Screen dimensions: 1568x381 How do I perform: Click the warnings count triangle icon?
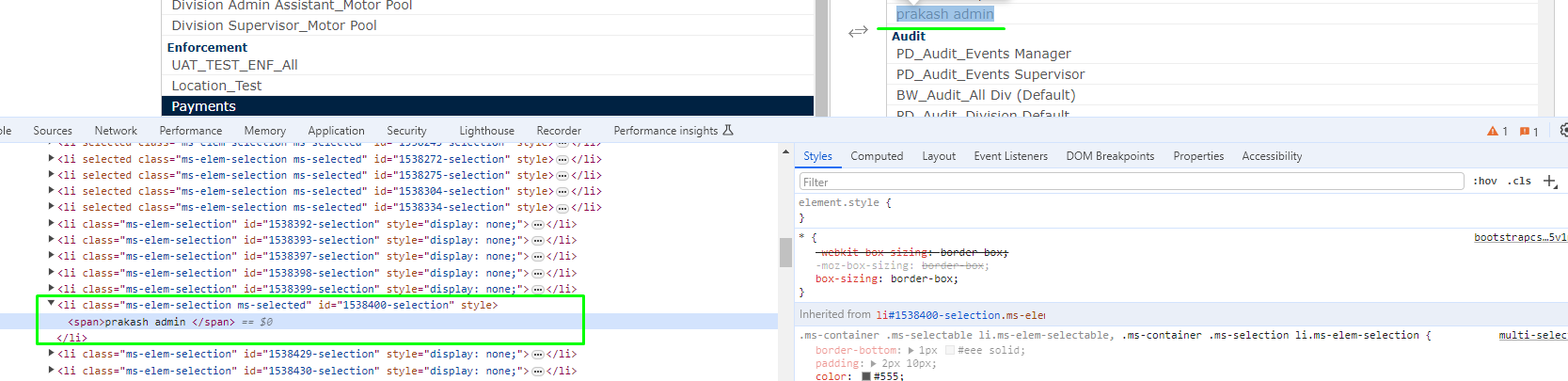tap(1493, 131)
